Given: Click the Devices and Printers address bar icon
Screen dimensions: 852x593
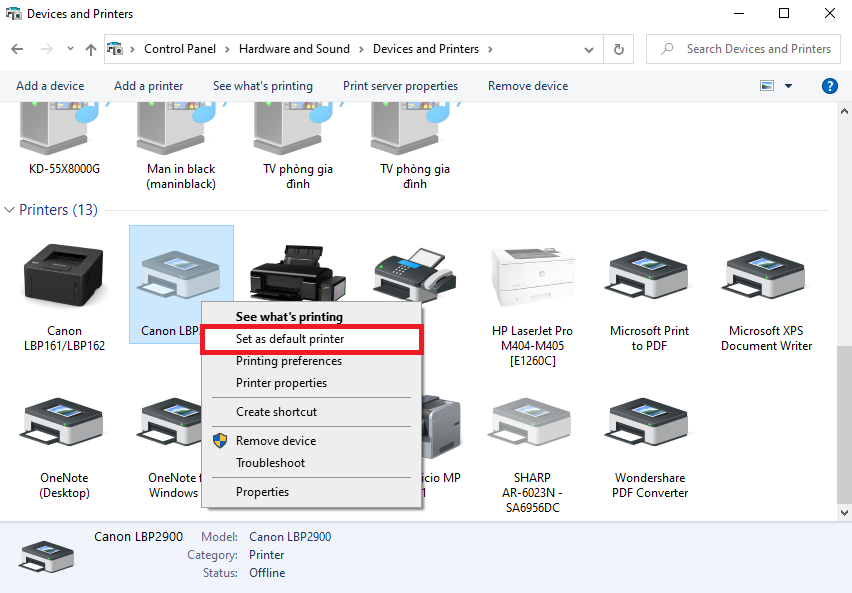Looking at the screenshot, I should pyautogui.click(x=115, y=49).
